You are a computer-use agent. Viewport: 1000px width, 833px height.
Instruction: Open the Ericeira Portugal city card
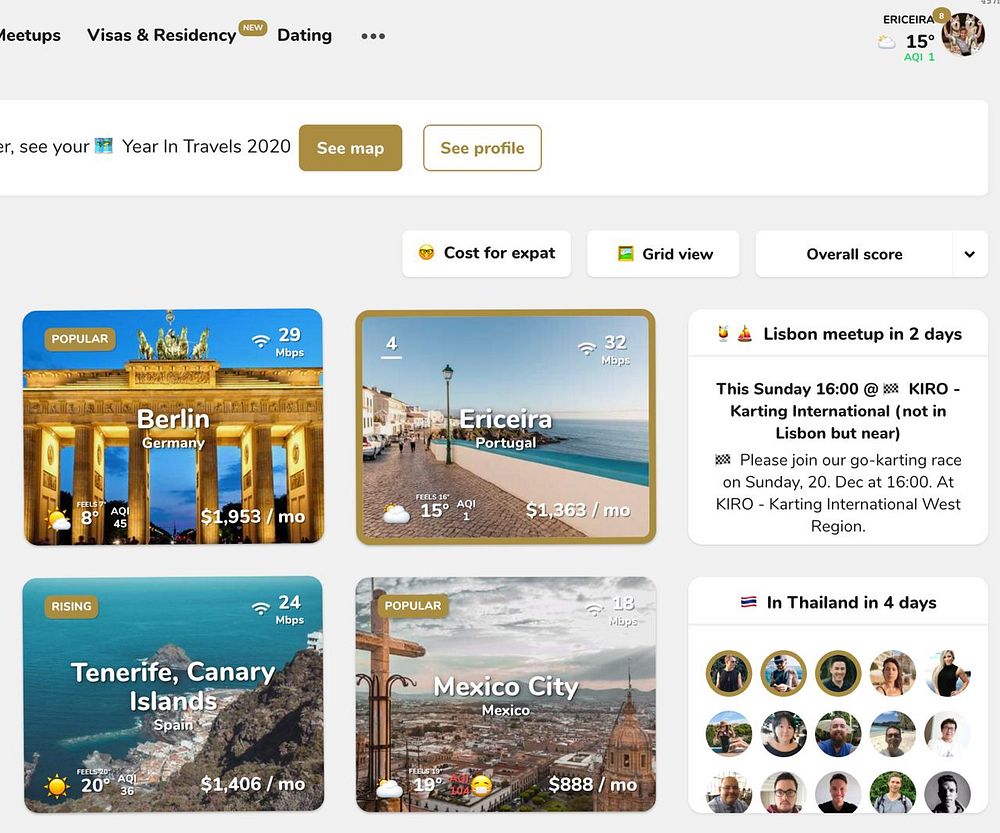[506, 427]
